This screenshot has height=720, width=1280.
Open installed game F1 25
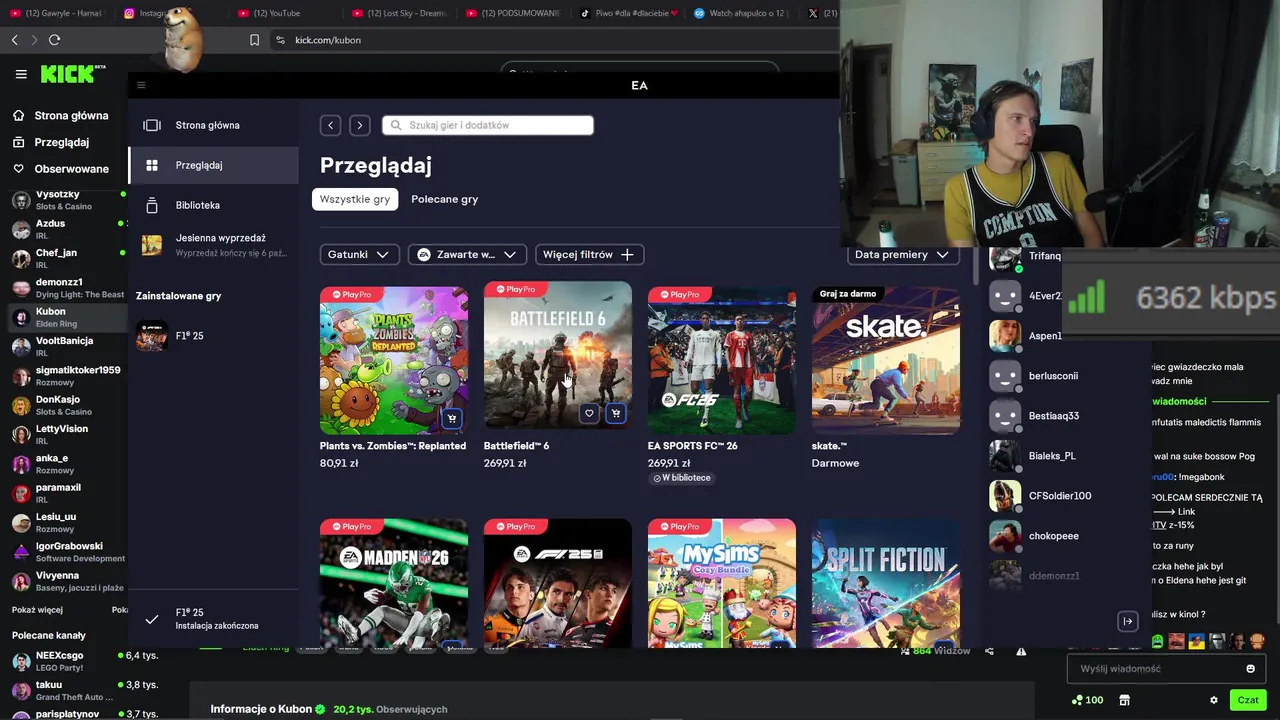click(213, 336)
